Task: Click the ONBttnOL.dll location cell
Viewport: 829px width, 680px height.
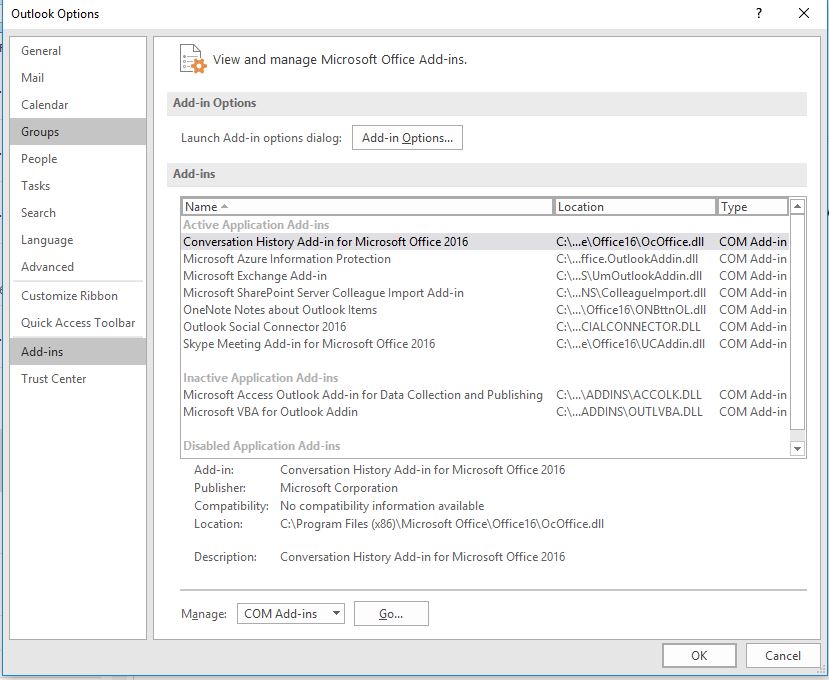Action: click(x=631, y=309)
